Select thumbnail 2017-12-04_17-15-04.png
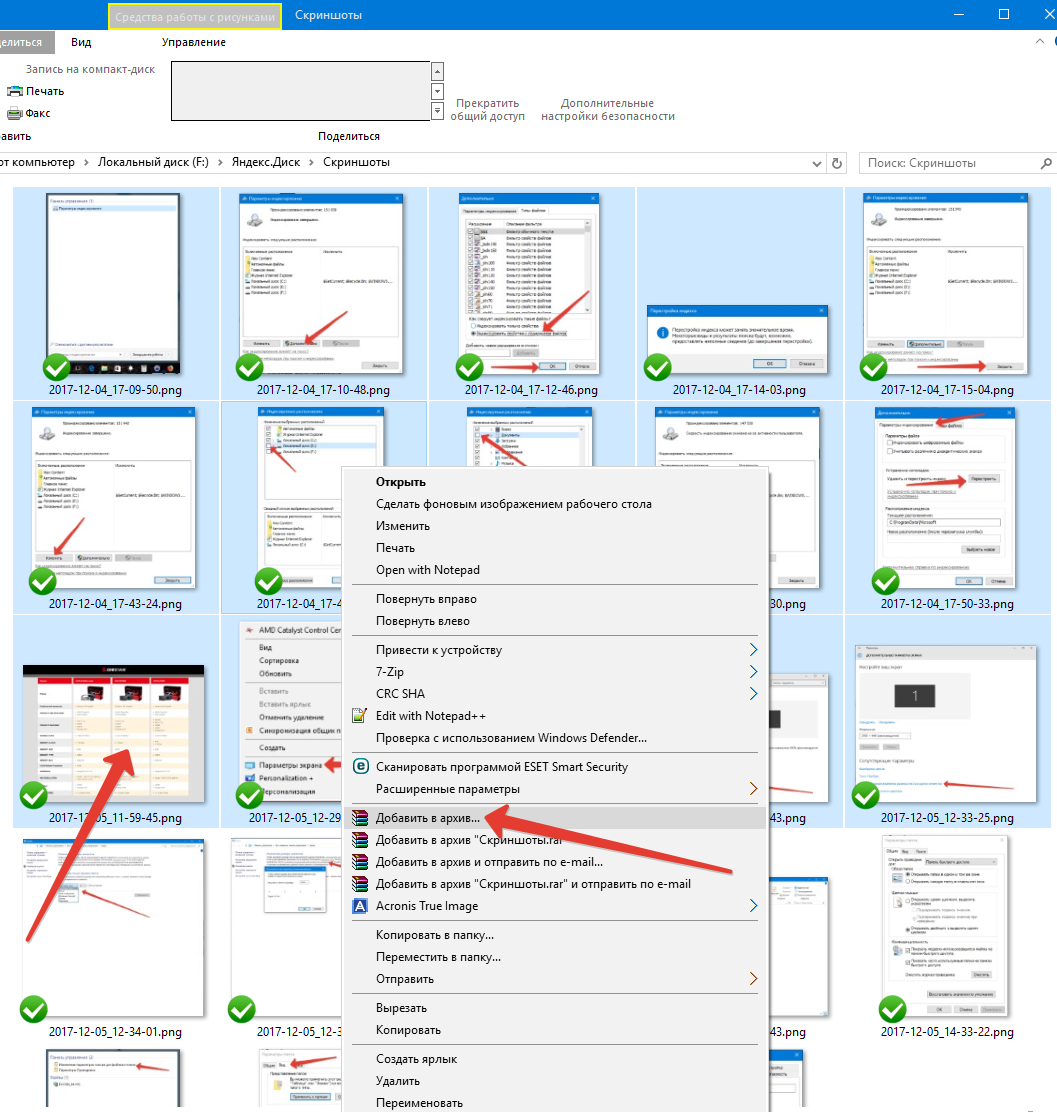 pyautogui.click(x=946, y=284)
